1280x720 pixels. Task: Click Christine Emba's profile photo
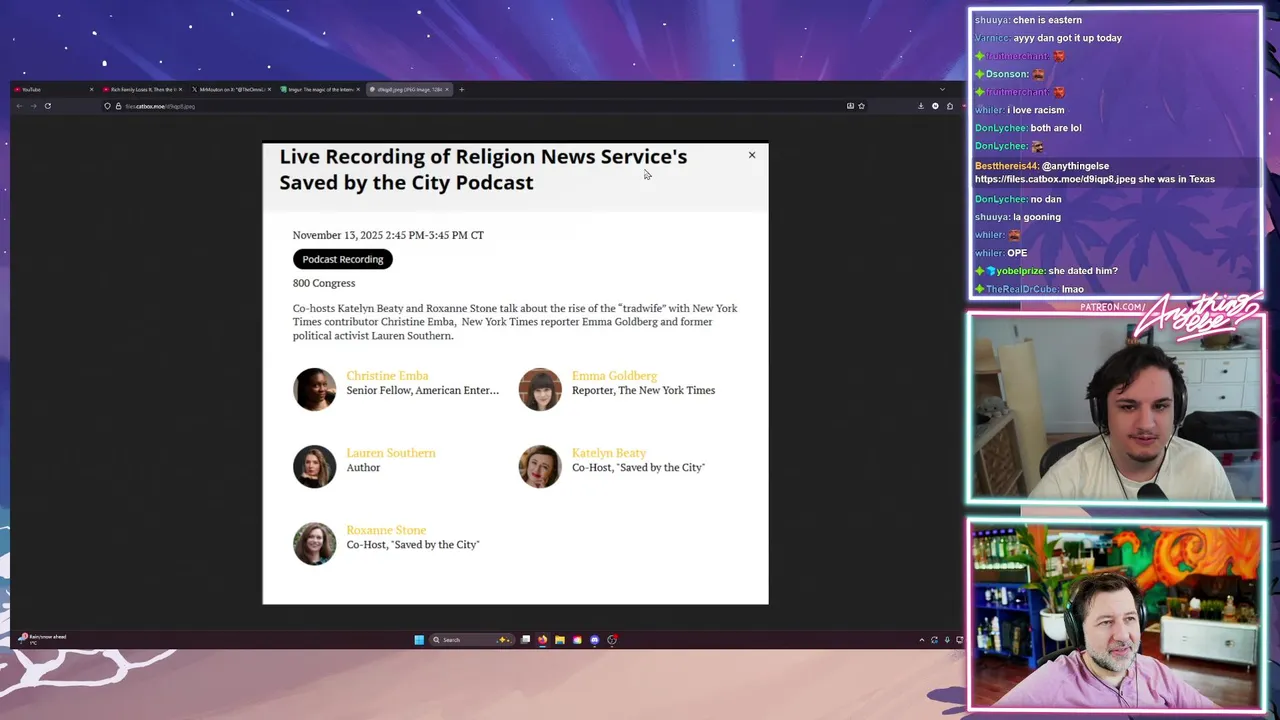point(314,389)
